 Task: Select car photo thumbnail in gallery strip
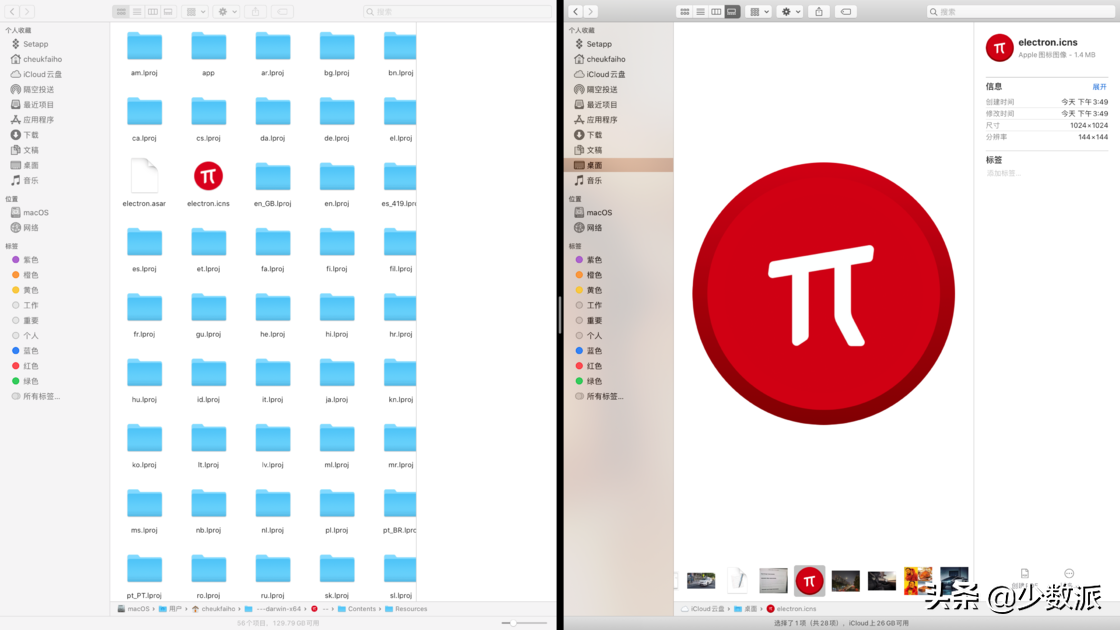pos(701,581)
